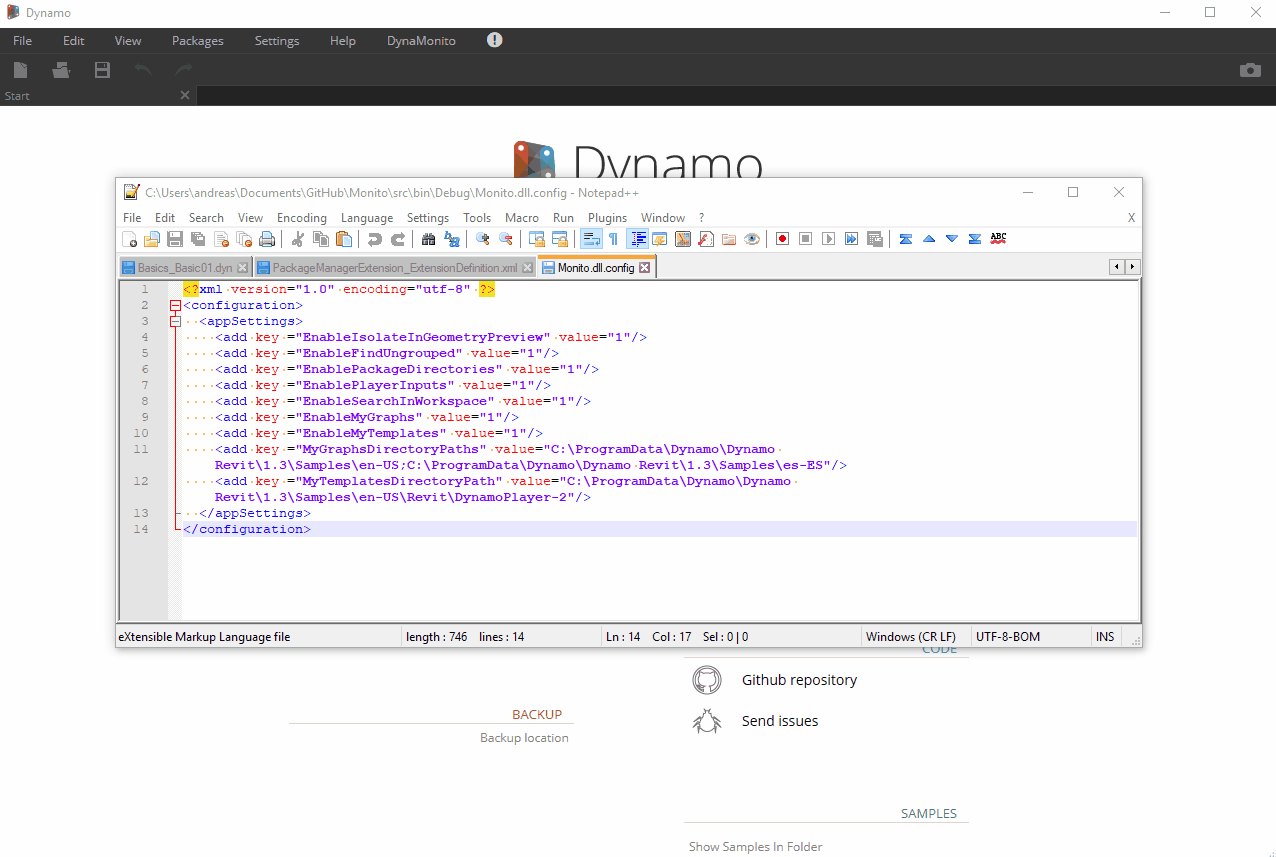Click the monitoring eye icon
Screen dimensions: 1276x857
click(752, 239)
